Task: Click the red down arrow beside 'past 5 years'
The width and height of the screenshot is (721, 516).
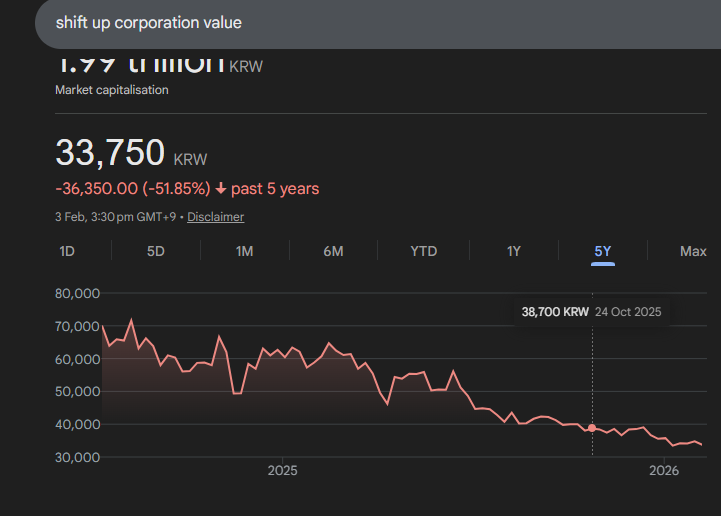Action: (221, 189)
